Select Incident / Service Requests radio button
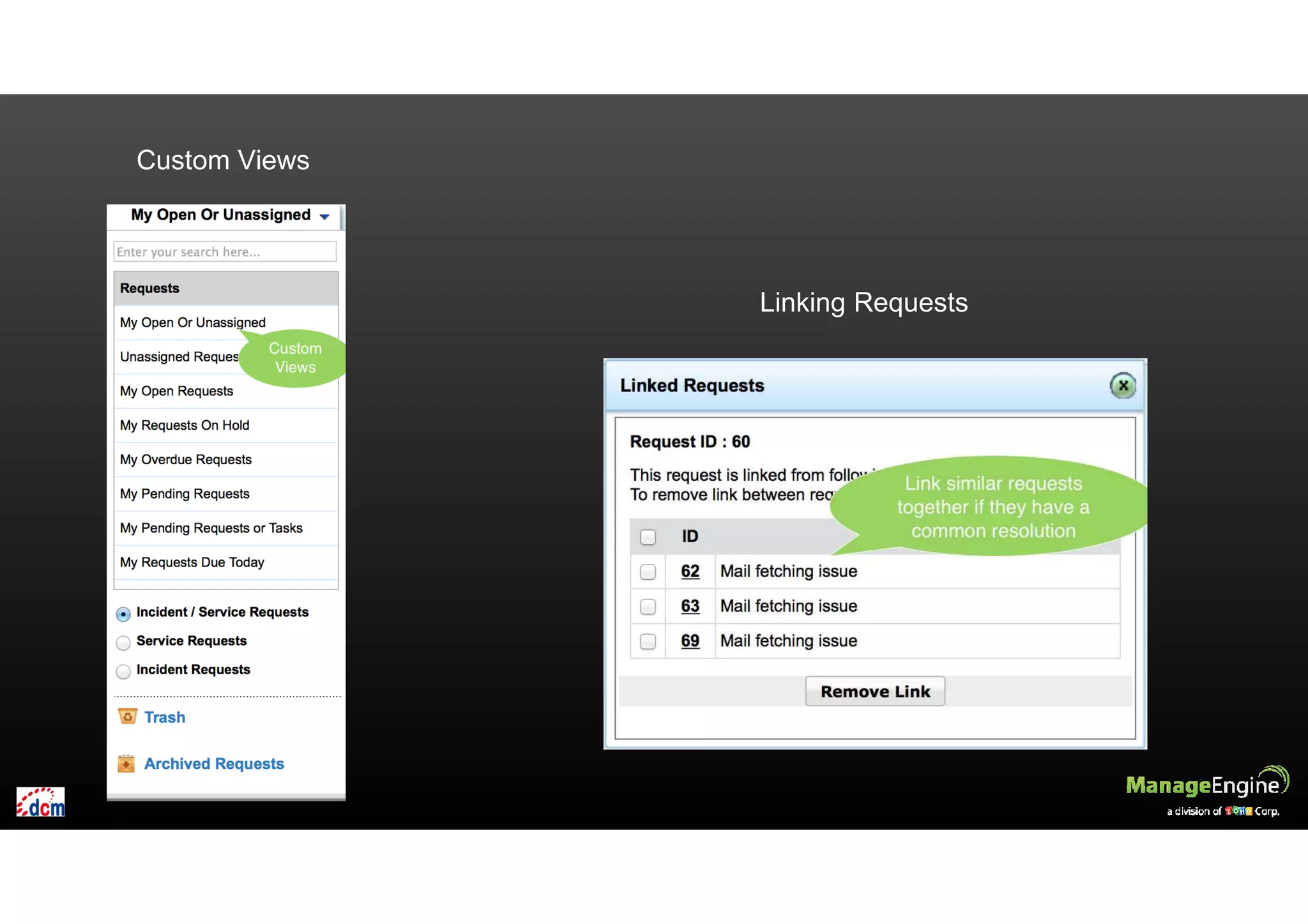The height and width of the screenshot is (924, 1308). point(123,614)
